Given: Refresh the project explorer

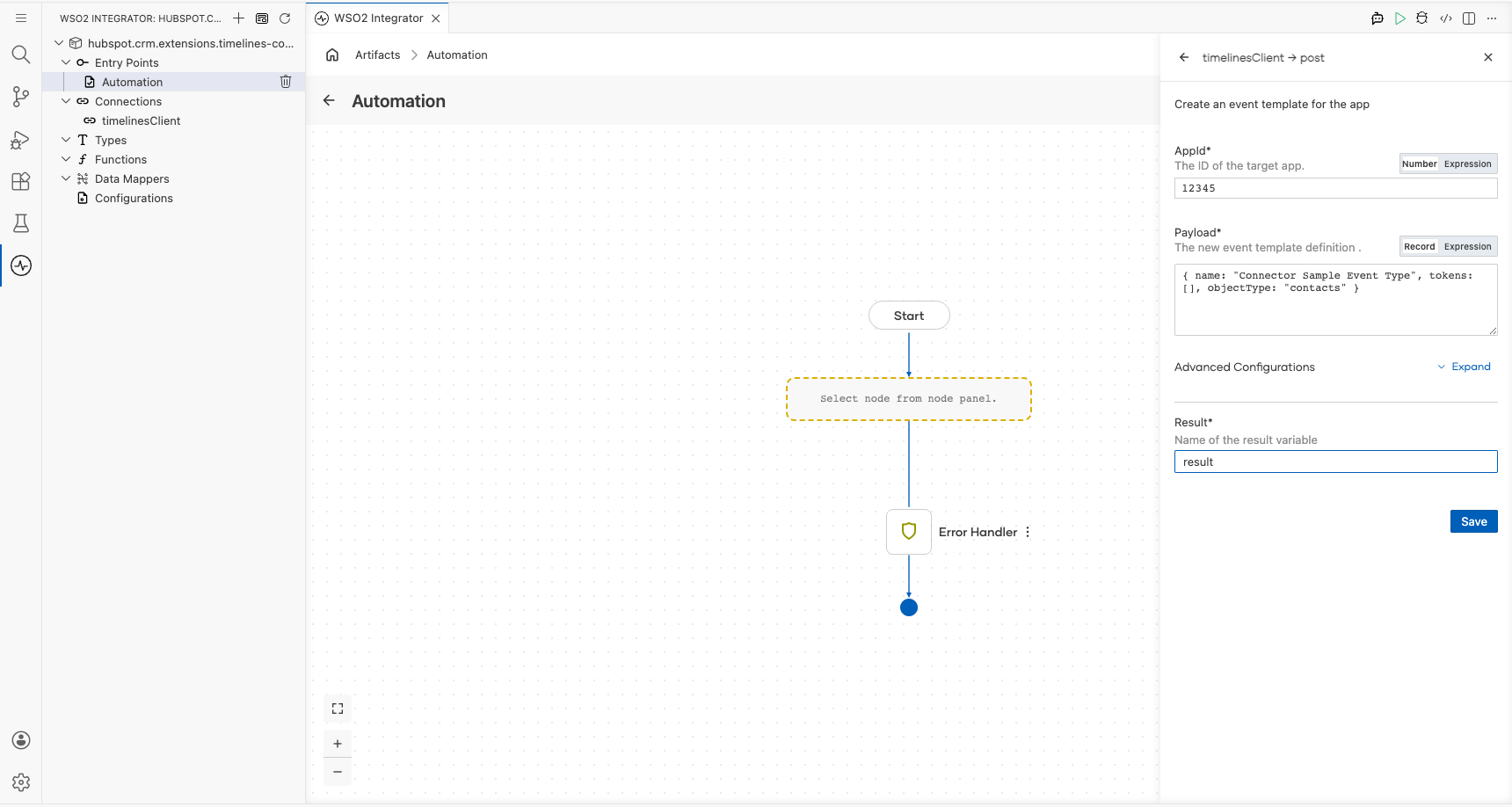Looking at the screenshot, I should pos(285,18).
